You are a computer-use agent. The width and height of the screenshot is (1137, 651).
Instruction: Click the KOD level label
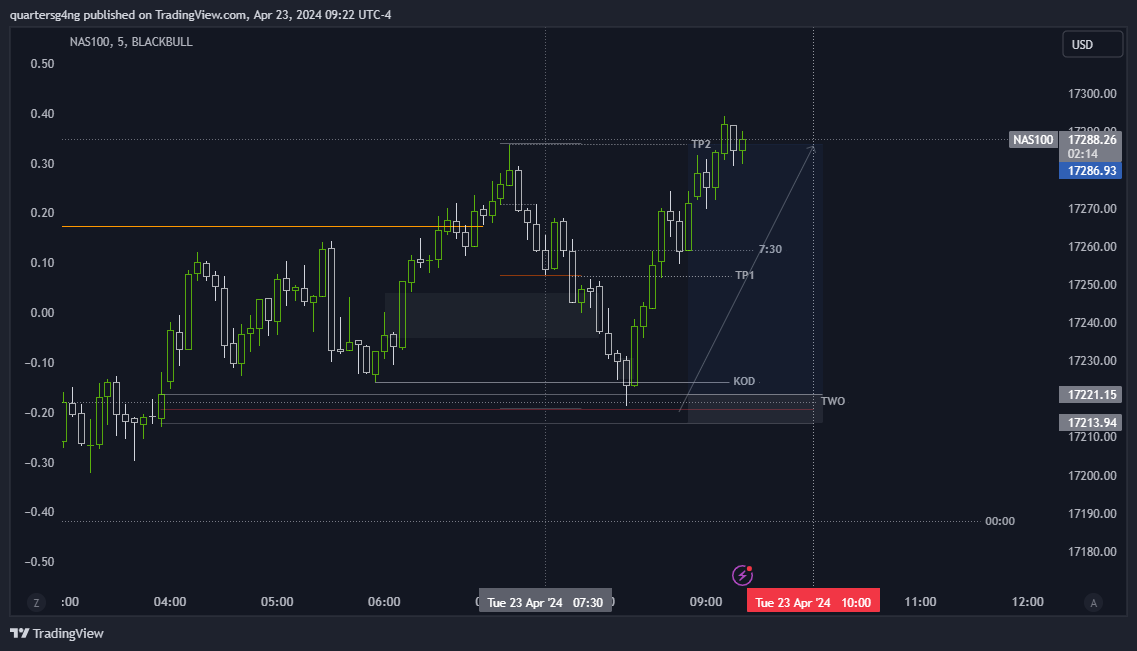(744, 381)
